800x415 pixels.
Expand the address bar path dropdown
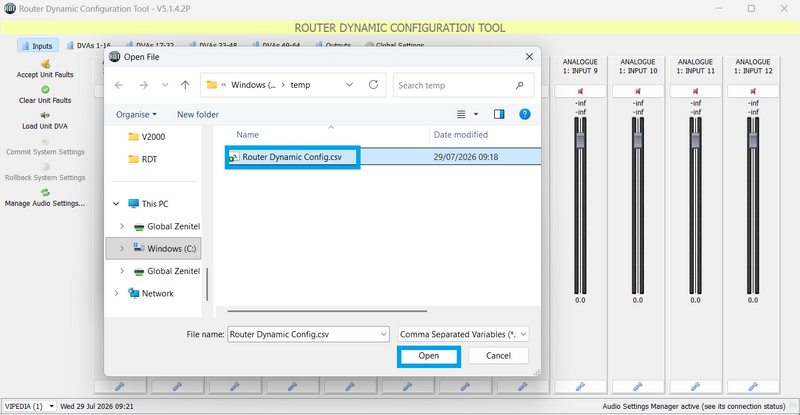click(349, 85)
